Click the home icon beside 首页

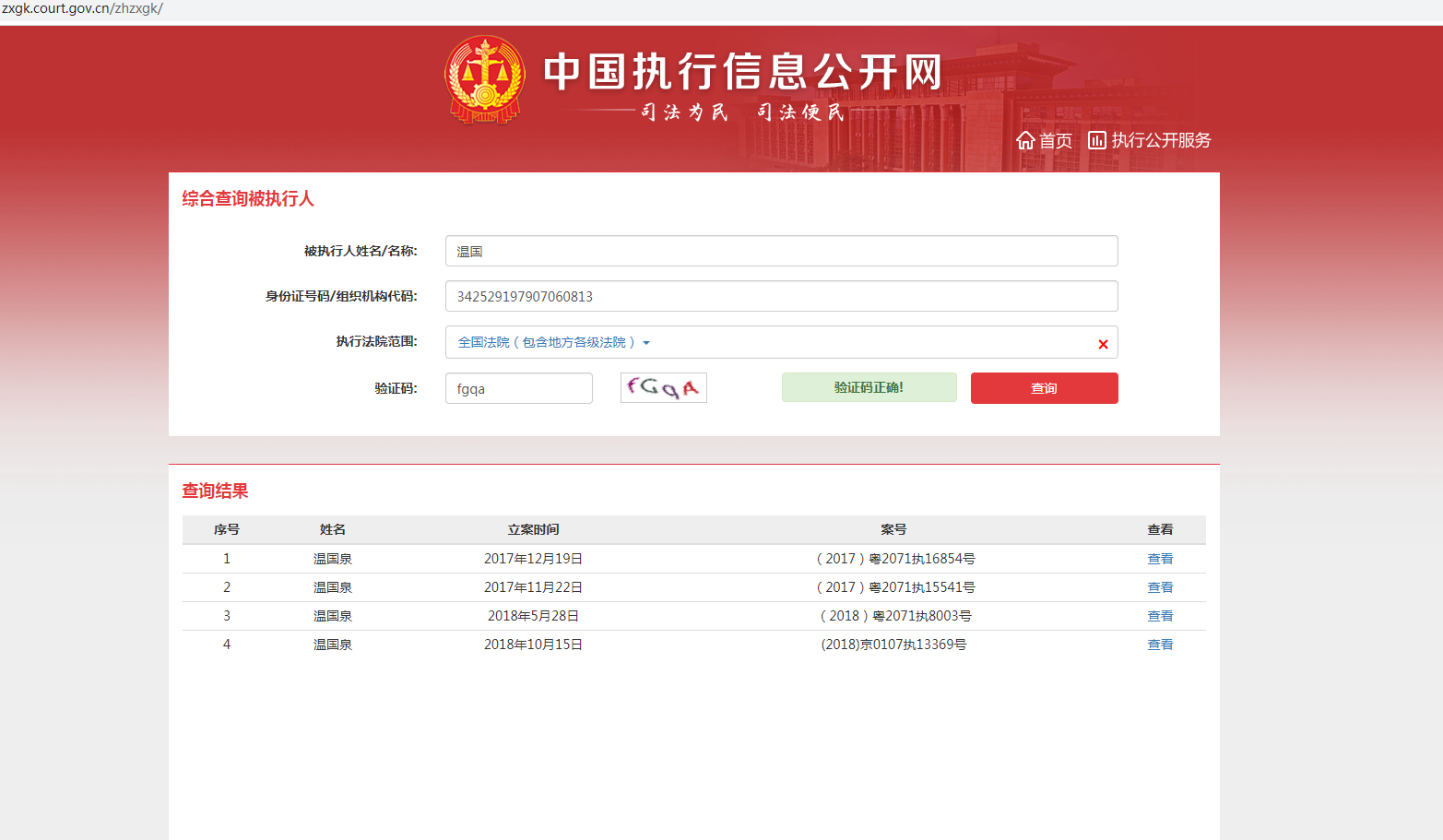[x=1025, y=140]
